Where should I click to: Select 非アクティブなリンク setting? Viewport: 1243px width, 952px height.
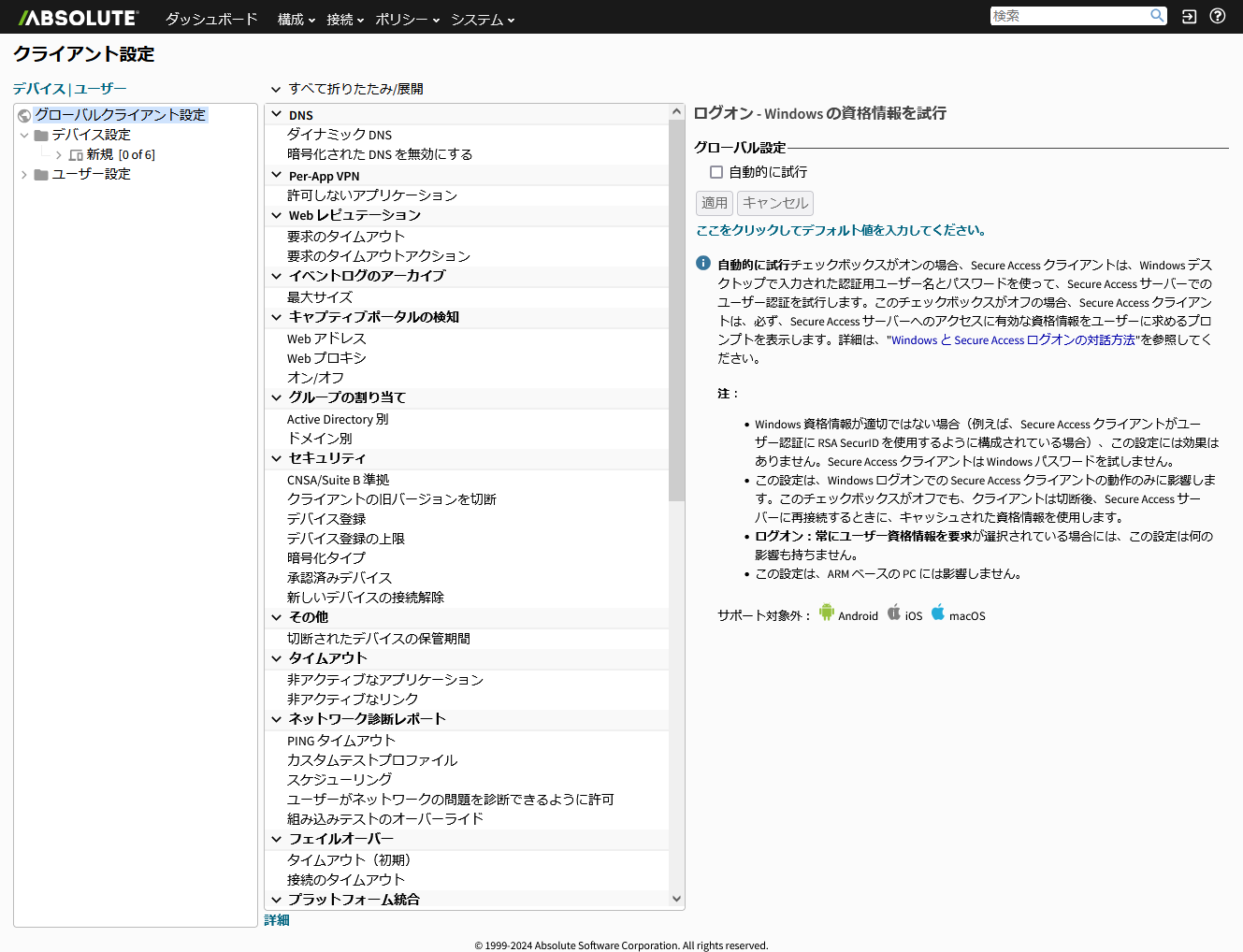tap(353, 700)
